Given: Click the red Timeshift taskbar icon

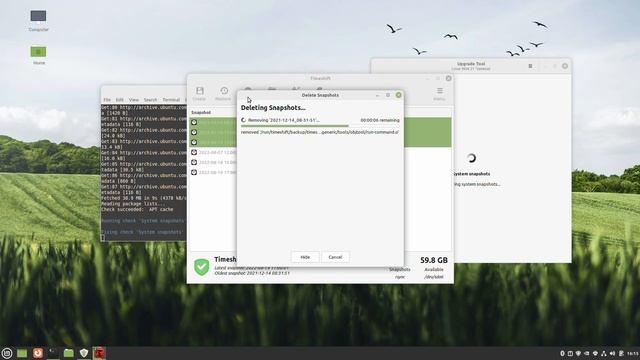Looking at the screenshot, I should [99, 353].
